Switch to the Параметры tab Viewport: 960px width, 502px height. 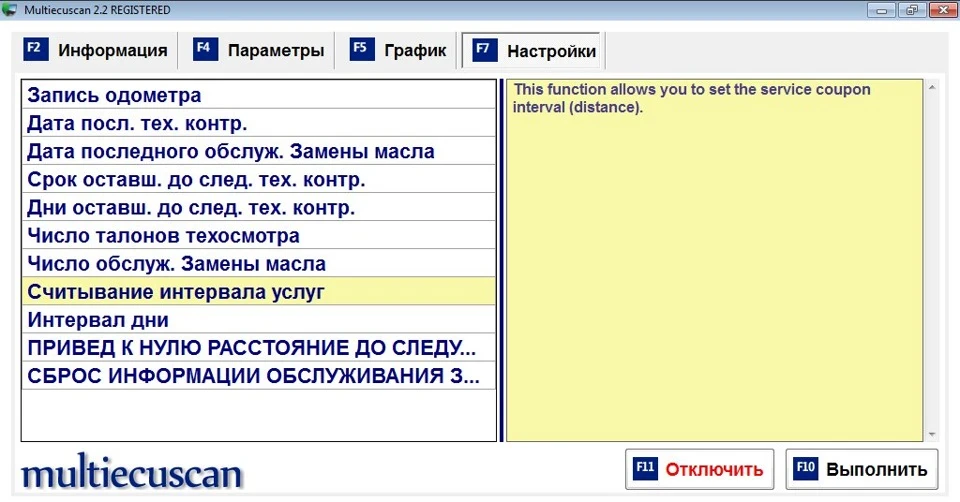[258, 50]
